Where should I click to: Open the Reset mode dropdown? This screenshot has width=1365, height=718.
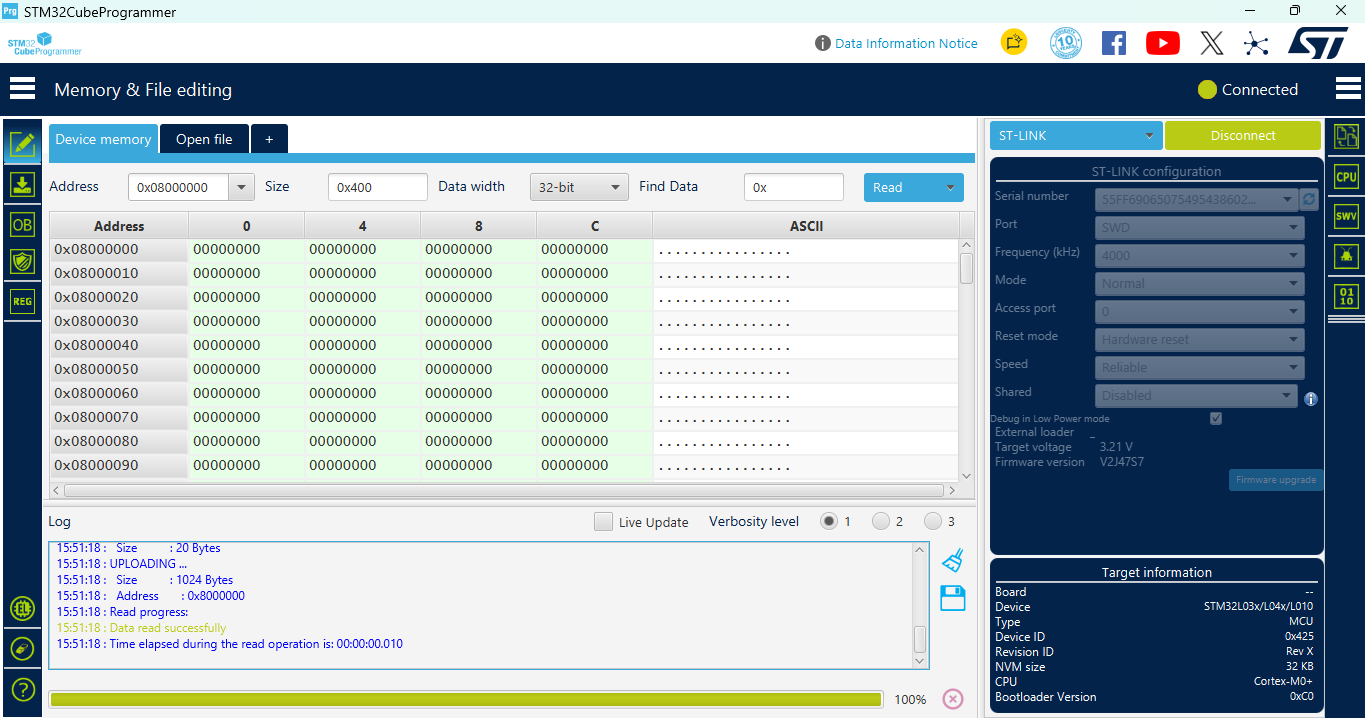tap(1200, 340)
